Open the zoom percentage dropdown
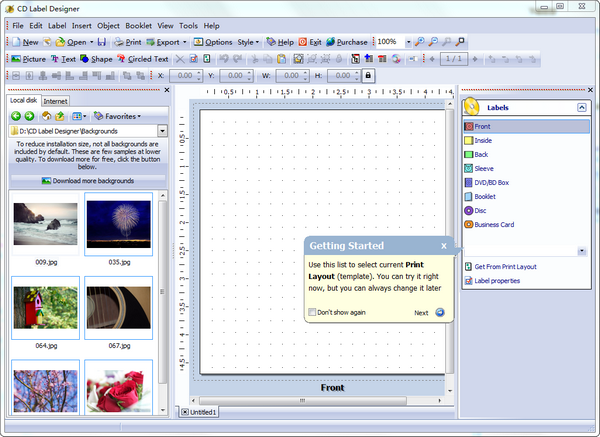The image size is (600, 437). click(405, 42)
